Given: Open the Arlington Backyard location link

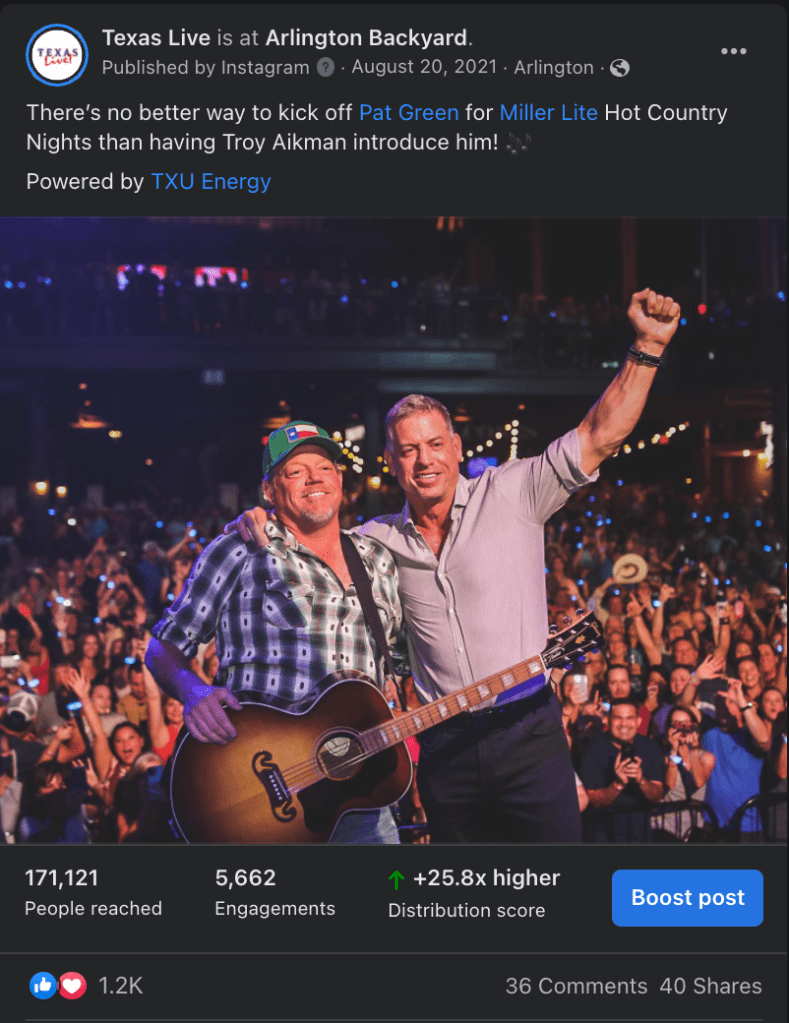Looking at the screenshot, I should (x=367, y=38).
